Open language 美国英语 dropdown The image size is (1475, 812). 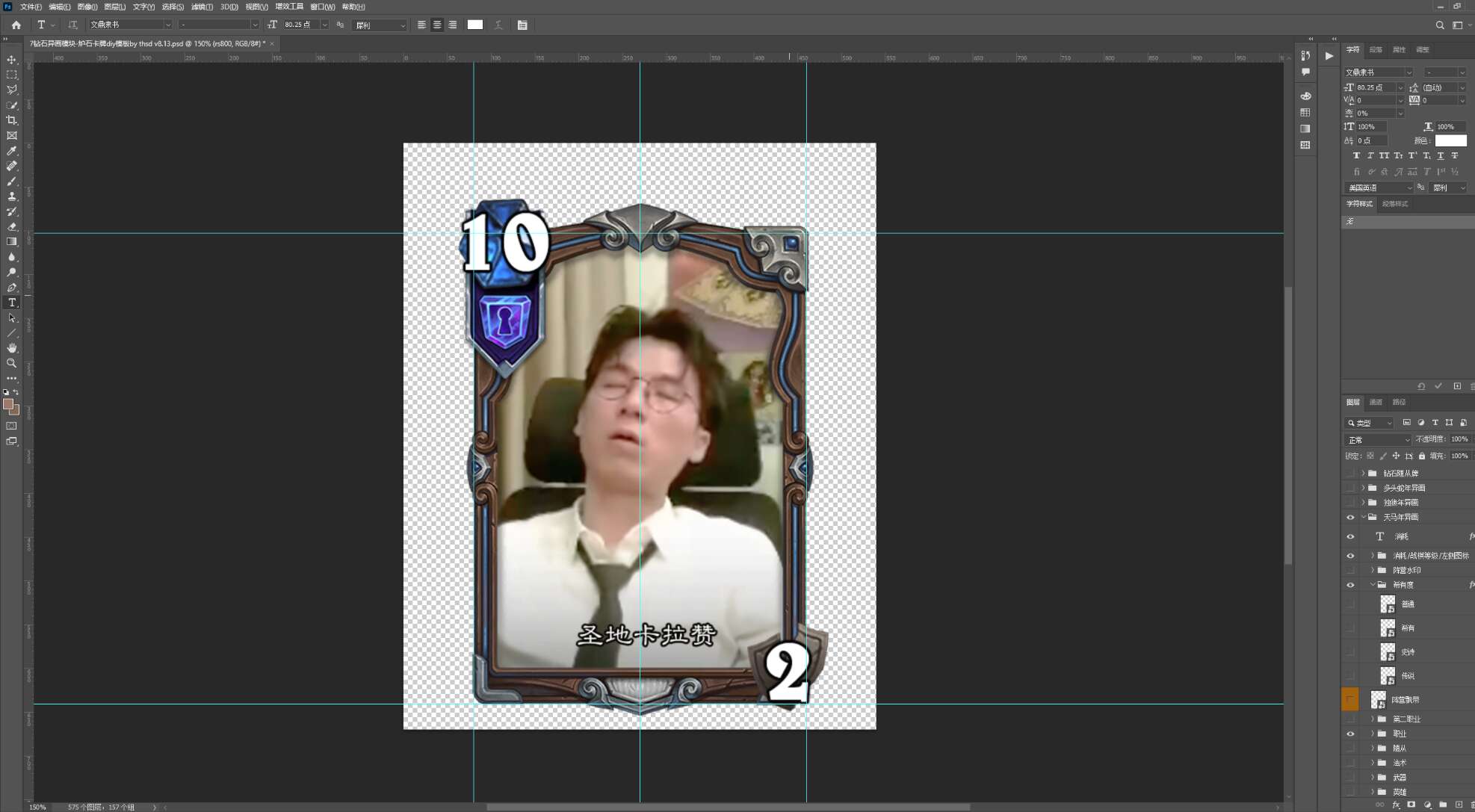click(x=1379, y=187)
